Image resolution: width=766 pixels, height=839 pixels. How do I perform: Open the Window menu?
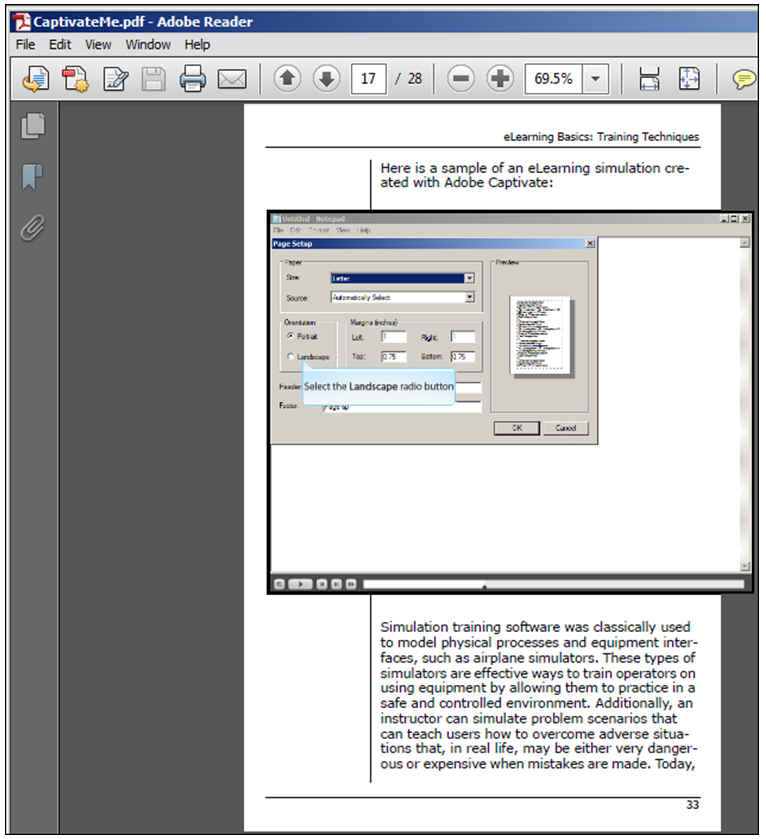(148, 45)
